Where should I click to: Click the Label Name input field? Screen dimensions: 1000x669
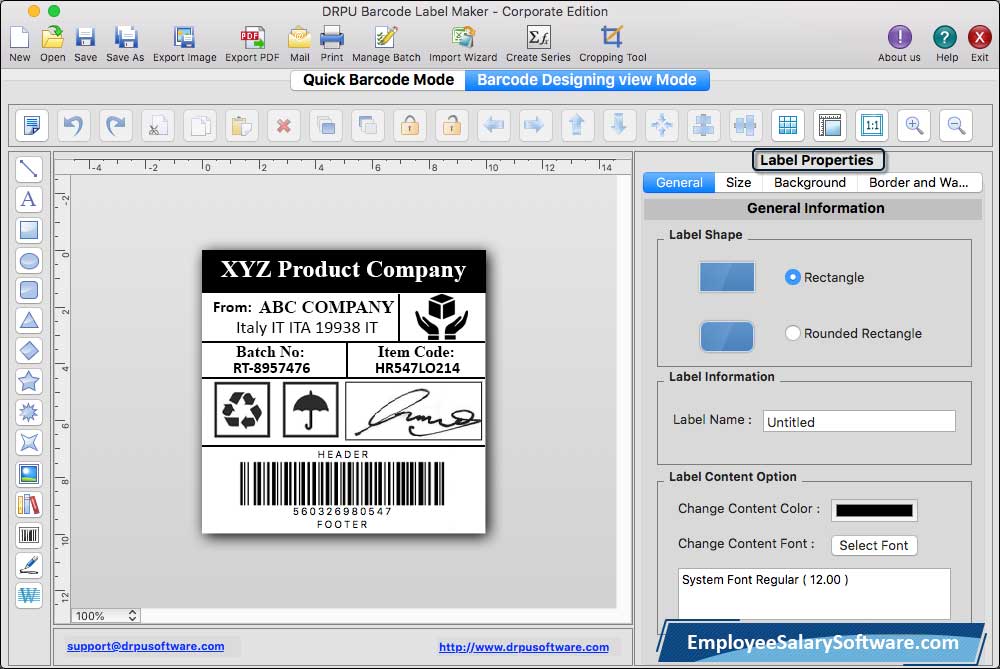pyautogui.click(x=859, y=422)
